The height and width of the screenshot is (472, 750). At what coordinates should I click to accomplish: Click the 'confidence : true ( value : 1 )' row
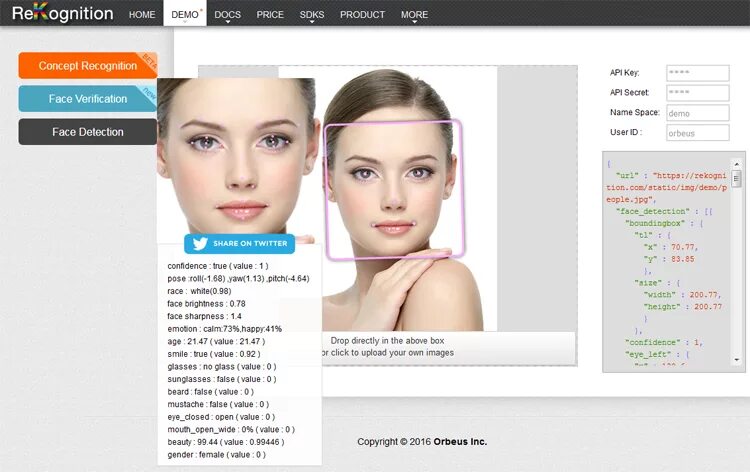[x=218, y=266]
